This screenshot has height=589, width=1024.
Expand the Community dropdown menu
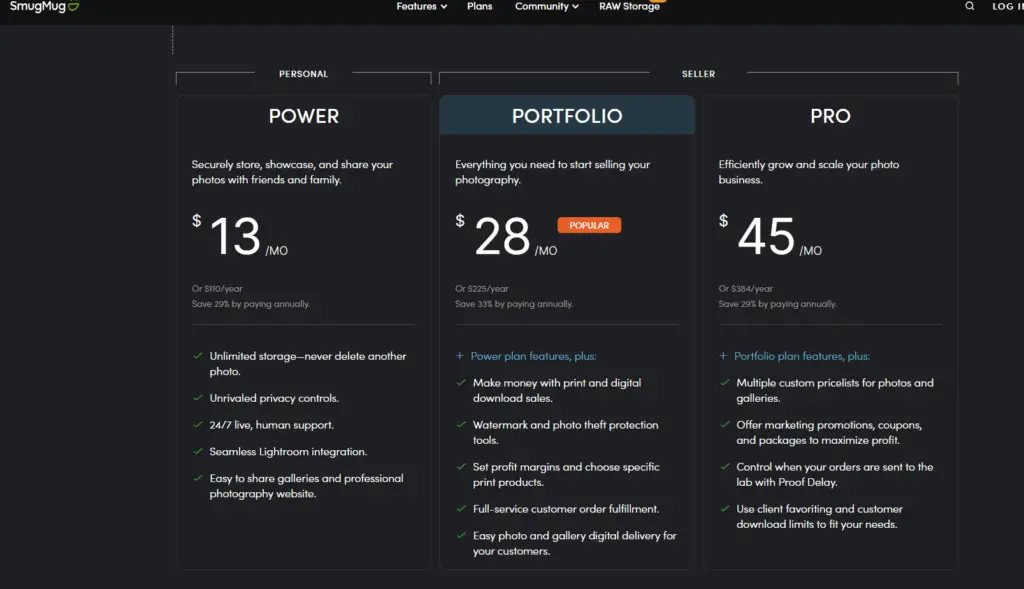point(547,6)
